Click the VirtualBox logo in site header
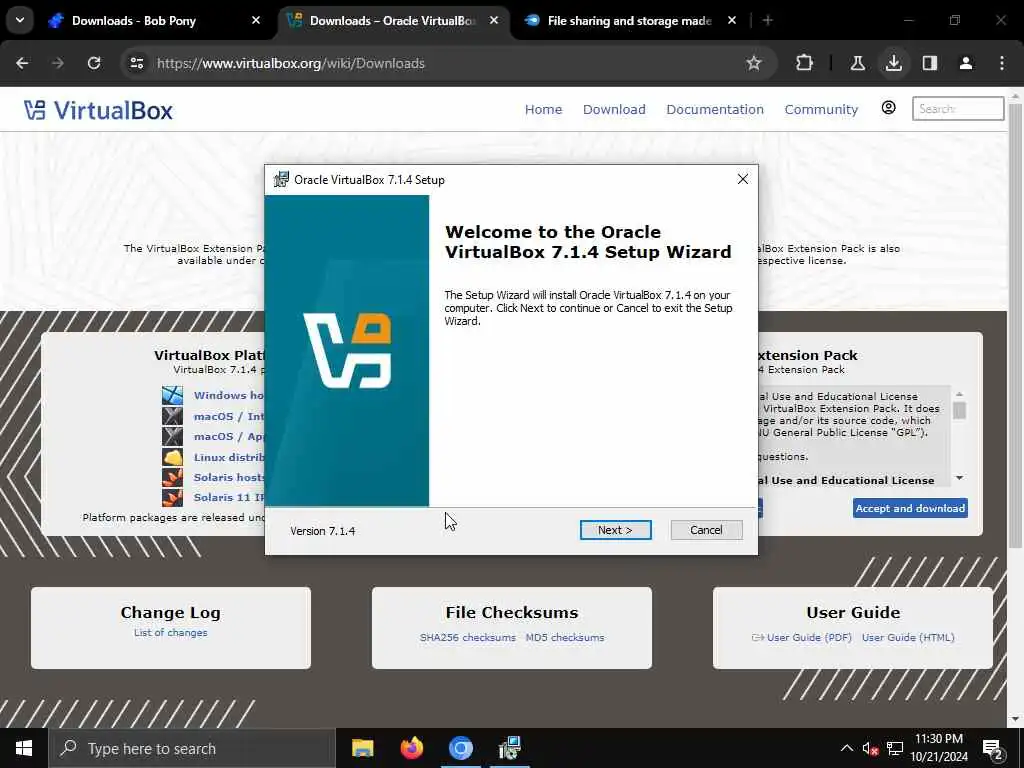 click(98, 110)
